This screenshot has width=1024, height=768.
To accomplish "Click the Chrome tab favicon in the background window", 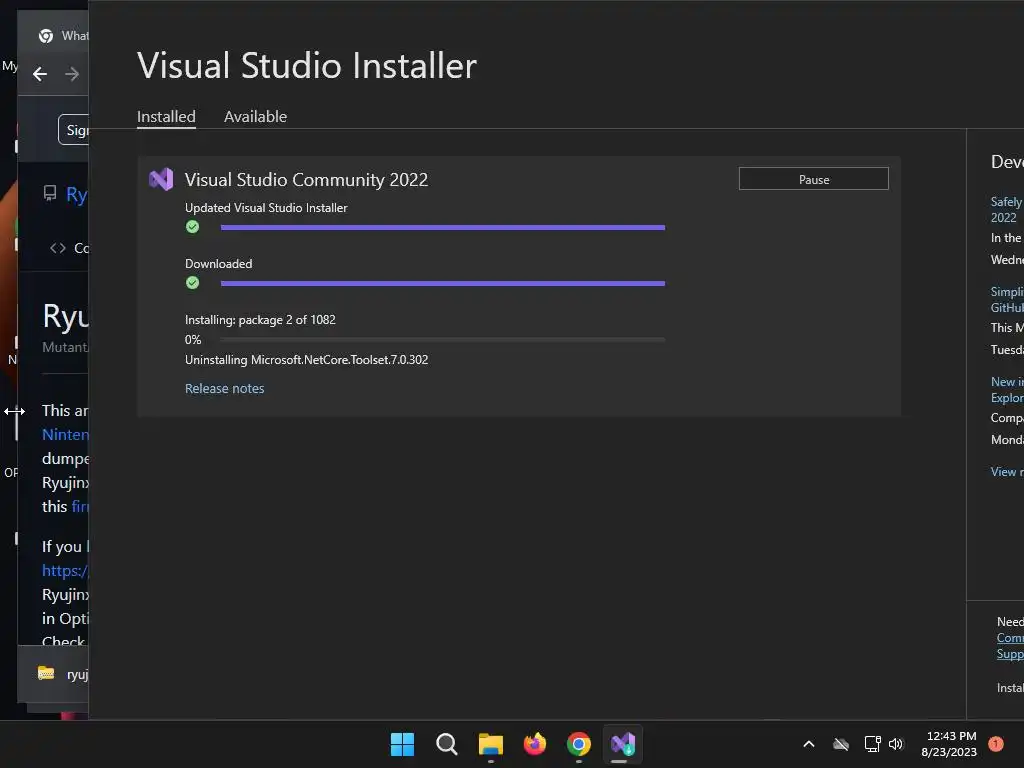I will point(46,36).
